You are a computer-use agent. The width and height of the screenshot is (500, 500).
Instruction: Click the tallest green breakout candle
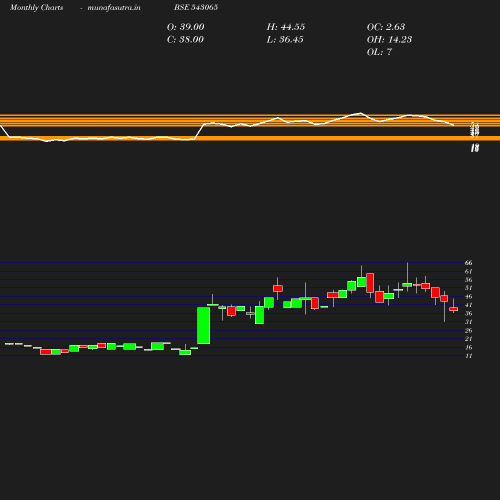pyautogui.click(x=204, y=325)
